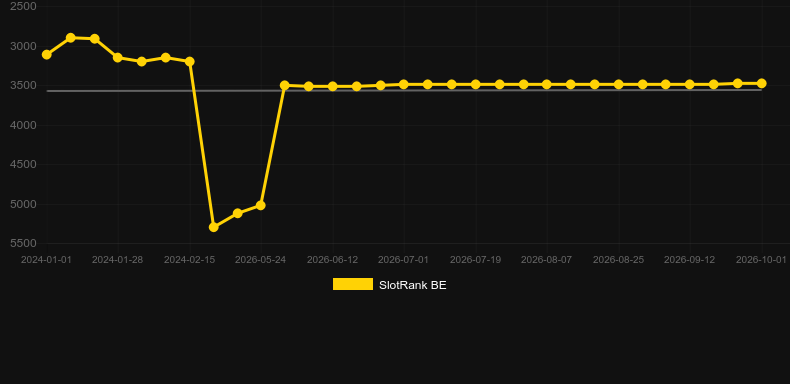This screenshot has width=790, height=384.
Task: Click the 2026-09-12 x-axis date label
Action: click(690, 260)
